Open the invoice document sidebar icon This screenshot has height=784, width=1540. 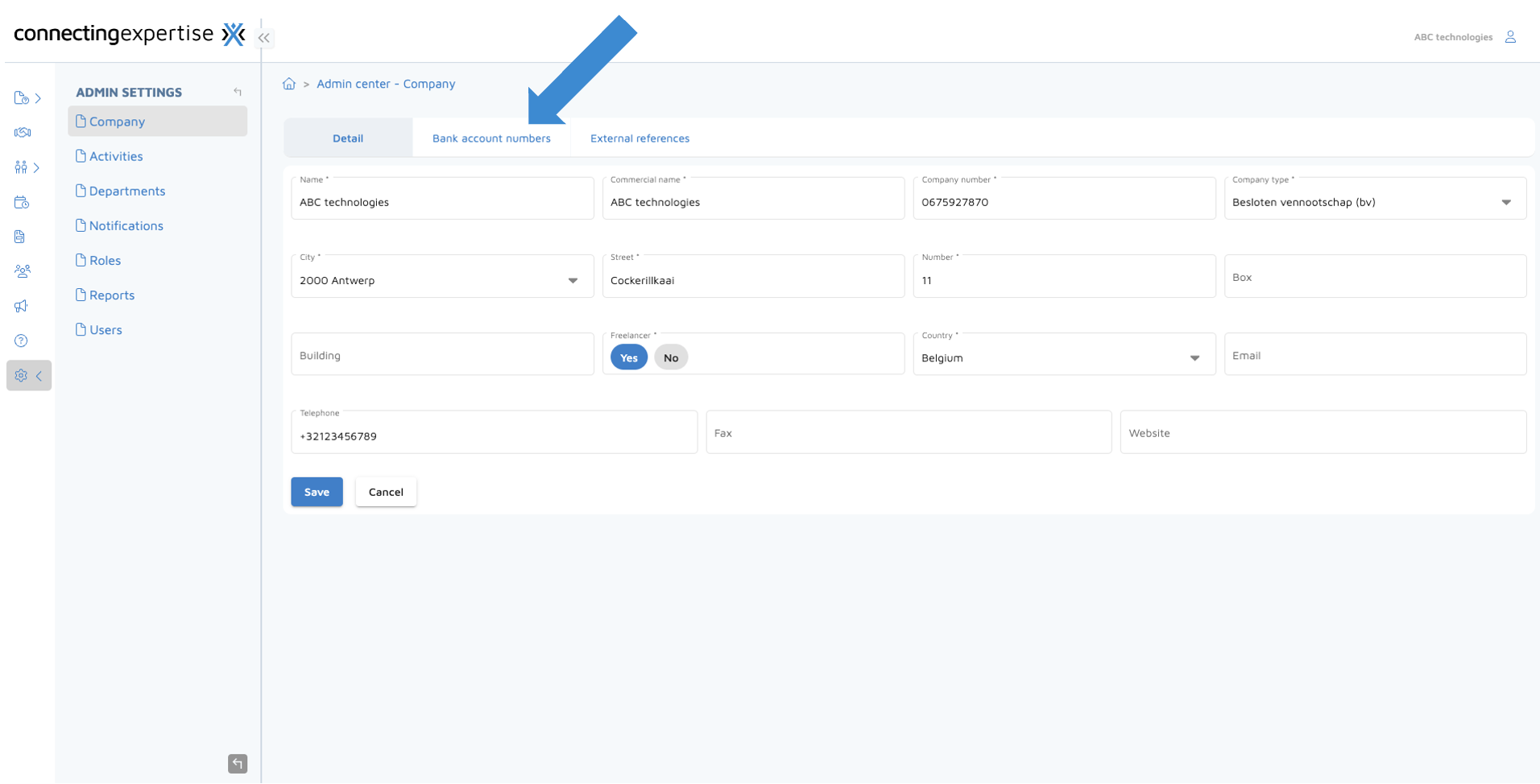click(x=22, y=237)
